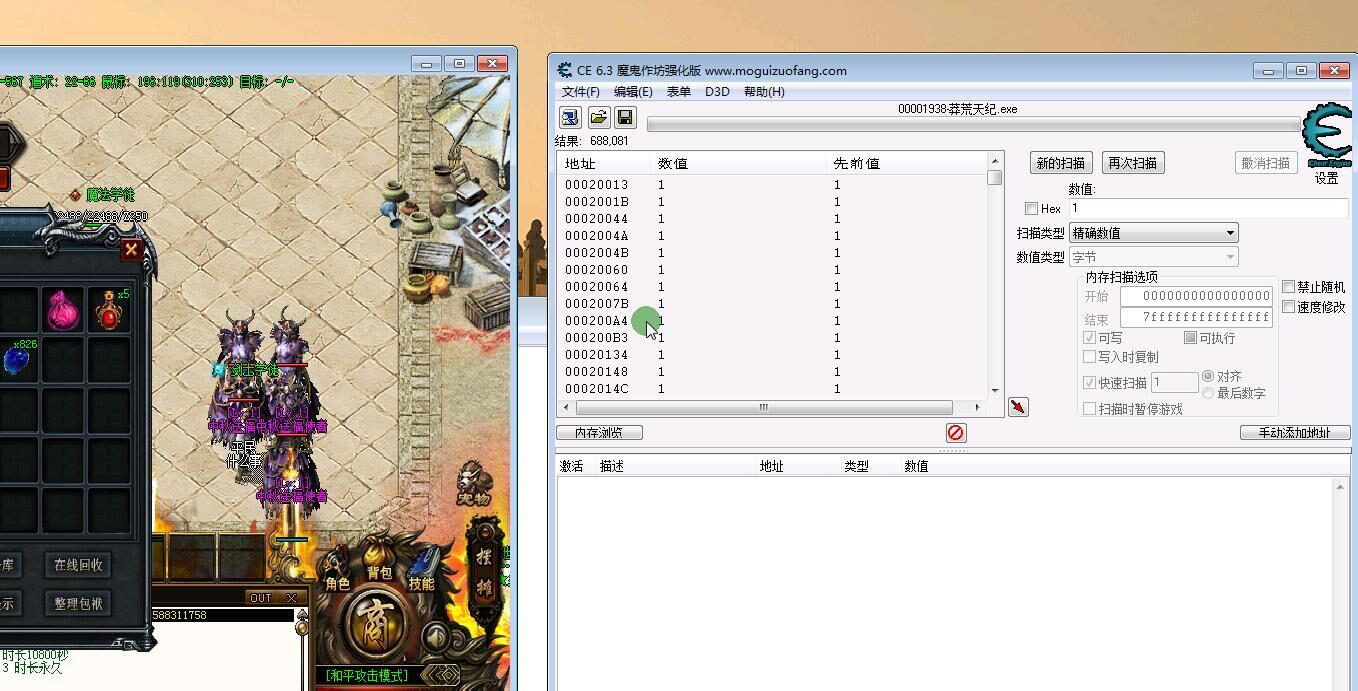Select the red potion x5 item in the inventory
1358x691 pixels.
tap(109, 311)
